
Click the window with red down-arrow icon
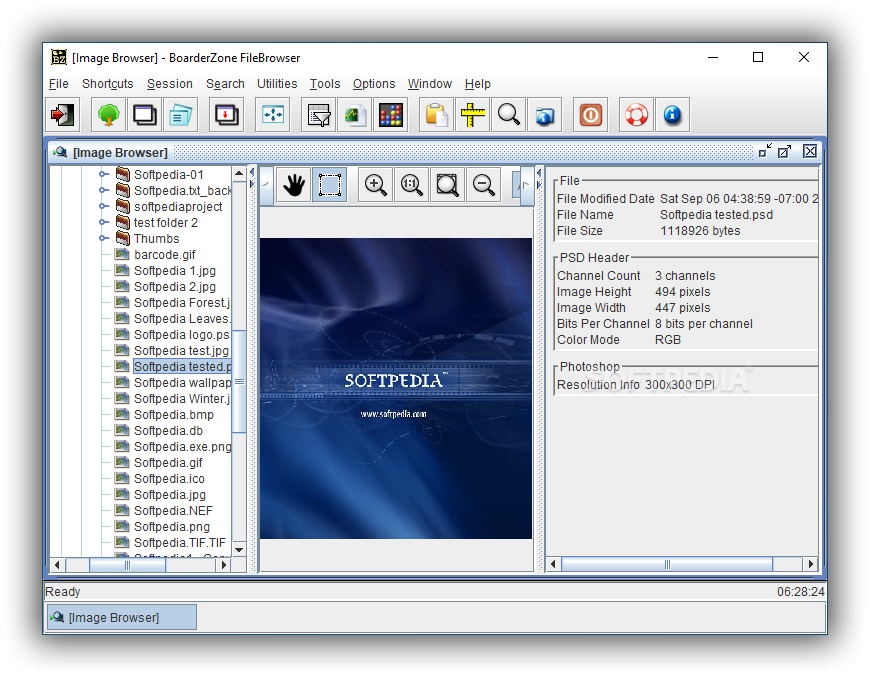pyautogui.click(x=226, y=115)
